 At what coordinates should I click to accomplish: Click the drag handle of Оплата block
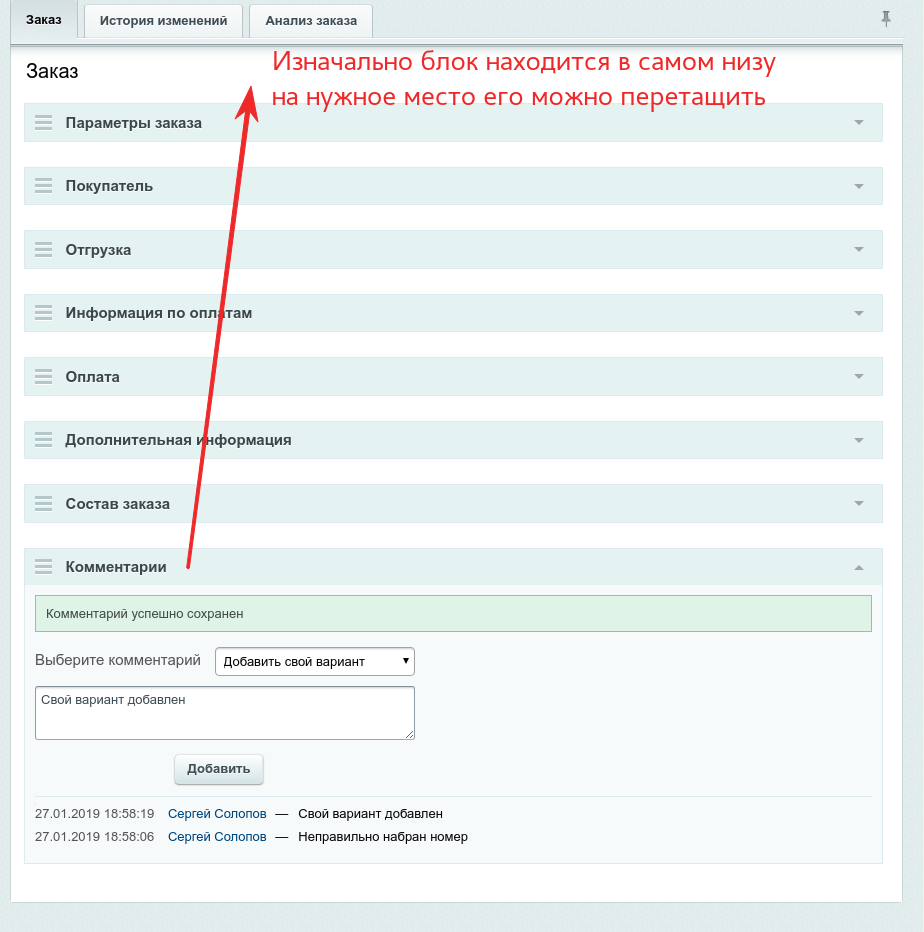coord(43,376)
